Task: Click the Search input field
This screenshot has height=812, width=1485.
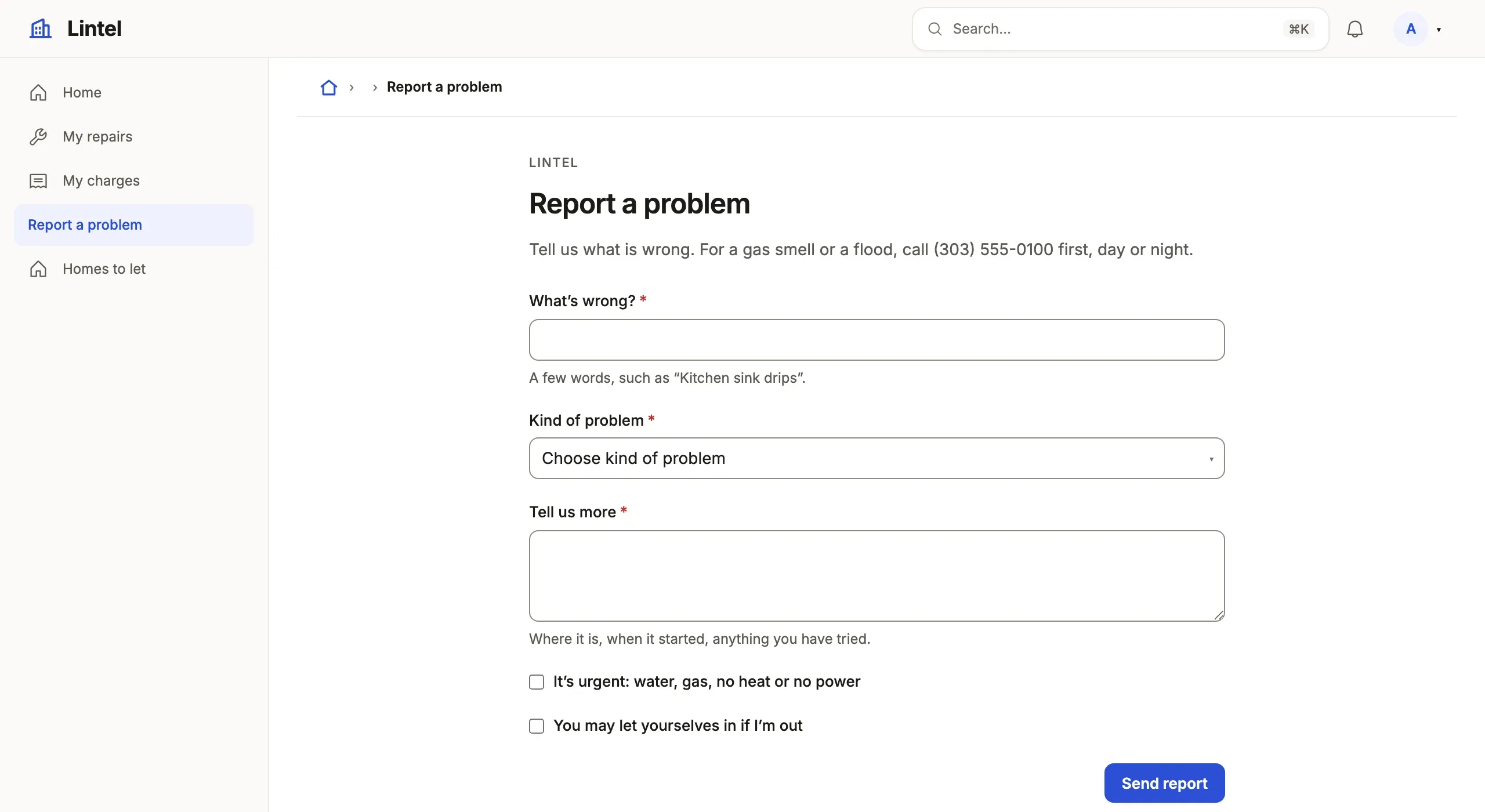Action: tap(1120, 29)
